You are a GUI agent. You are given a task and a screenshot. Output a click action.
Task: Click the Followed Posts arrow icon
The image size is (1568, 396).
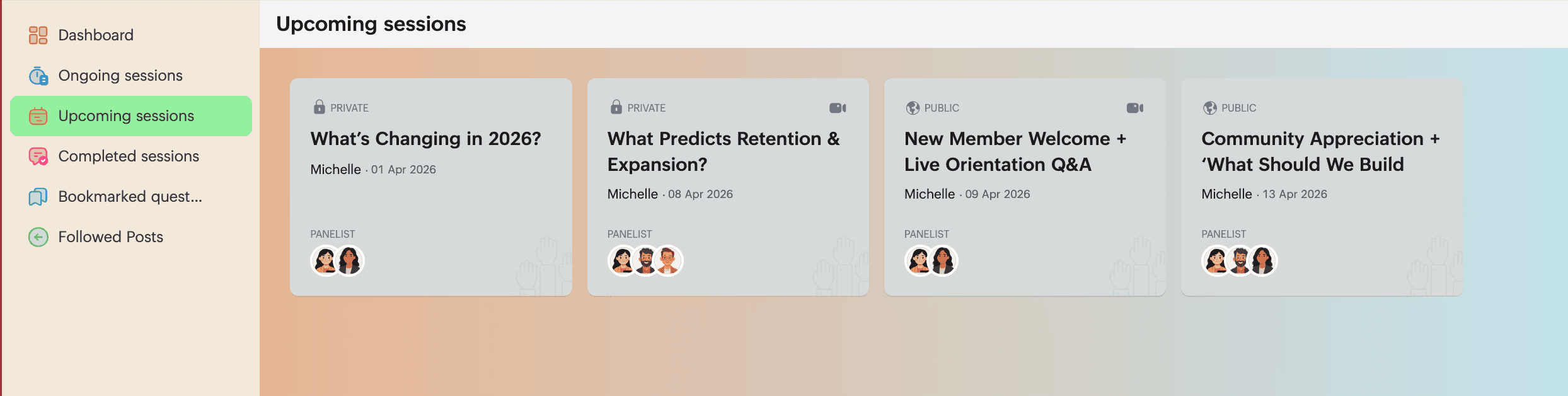click(38, 237)
